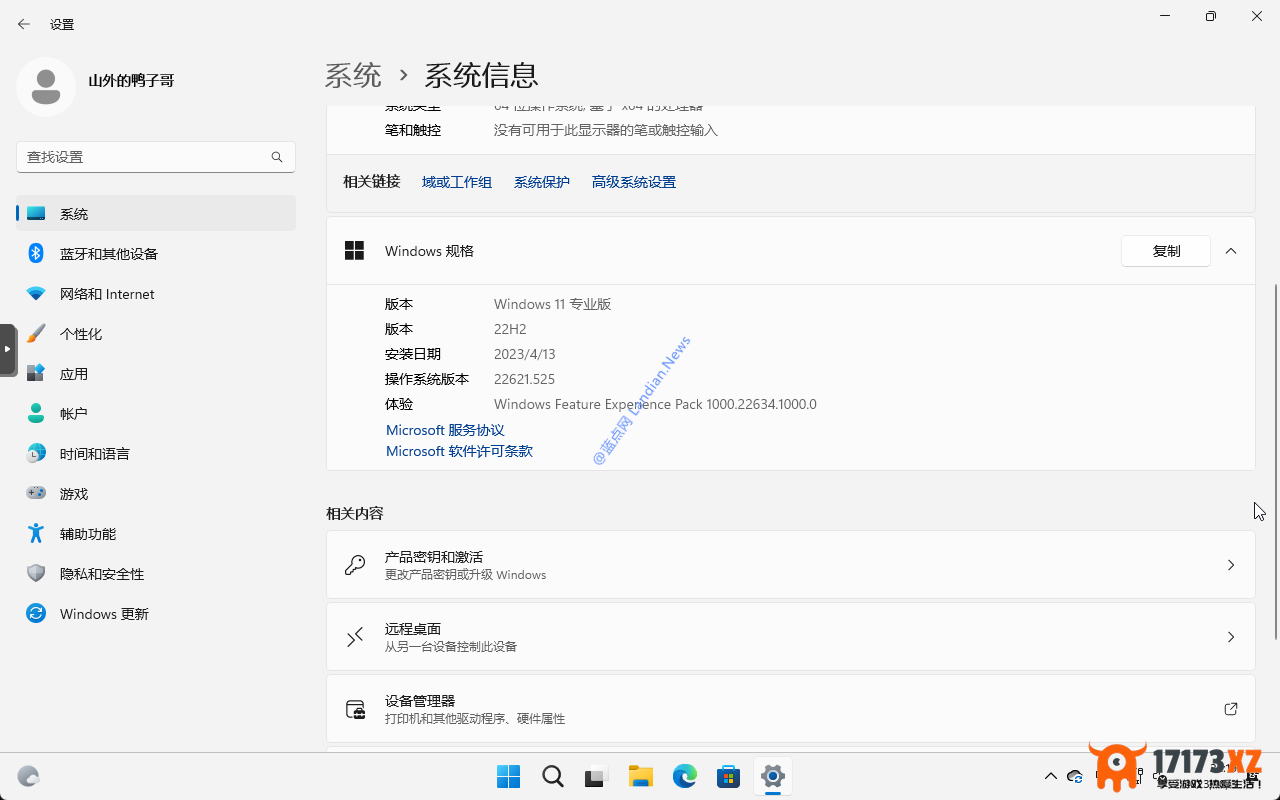Click the paintbrush personalization icon
Screen dimensions: 1280x800
point(36,333)
